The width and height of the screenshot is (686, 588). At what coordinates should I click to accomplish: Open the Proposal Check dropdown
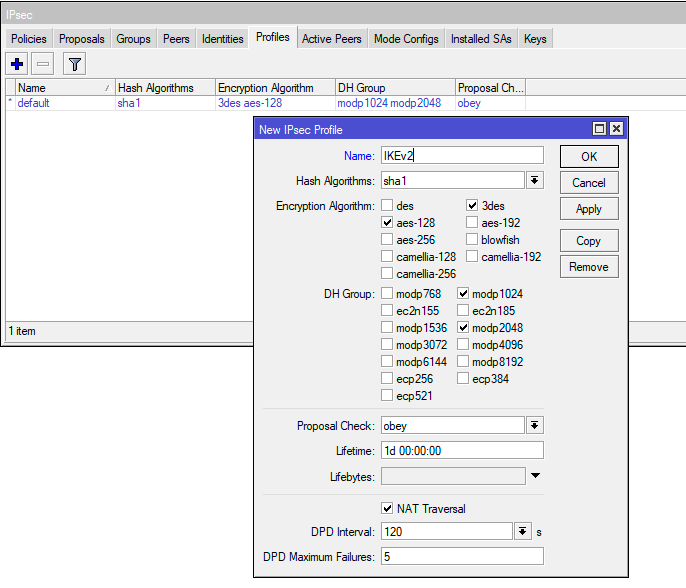(x=535, y=426)
